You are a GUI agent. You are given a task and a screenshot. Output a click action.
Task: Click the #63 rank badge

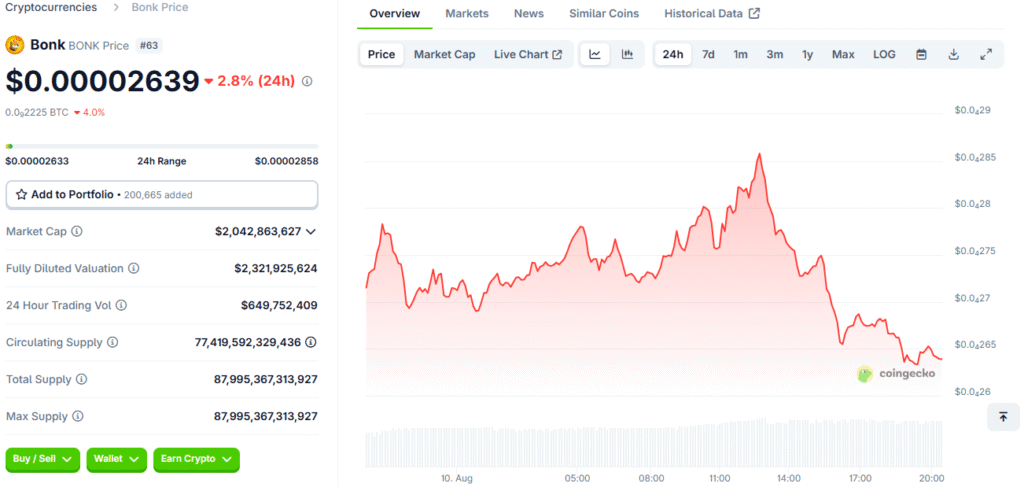click(149, 46)
